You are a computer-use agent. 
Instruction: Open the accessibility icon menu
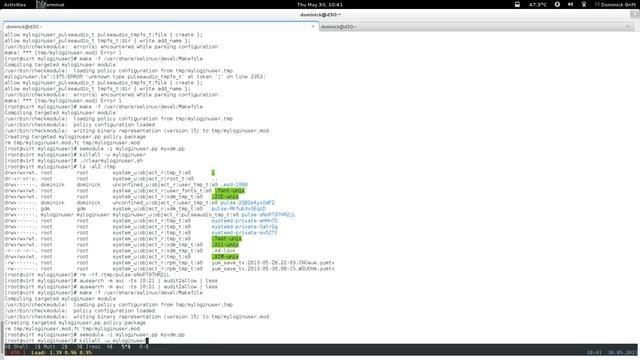tap(557, 4)
